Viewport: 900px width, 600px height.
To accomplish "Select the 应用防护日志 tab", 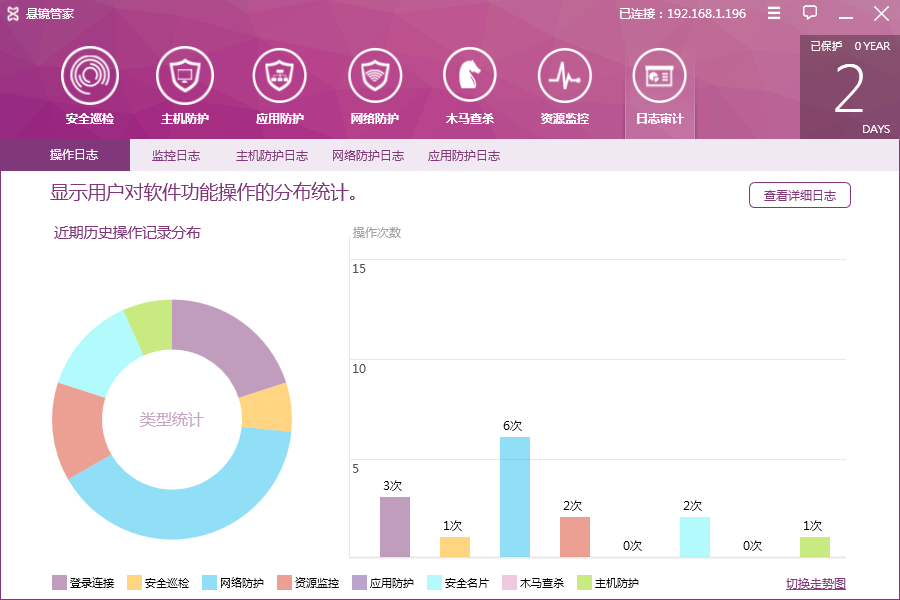I will click(x=464, y=156).
